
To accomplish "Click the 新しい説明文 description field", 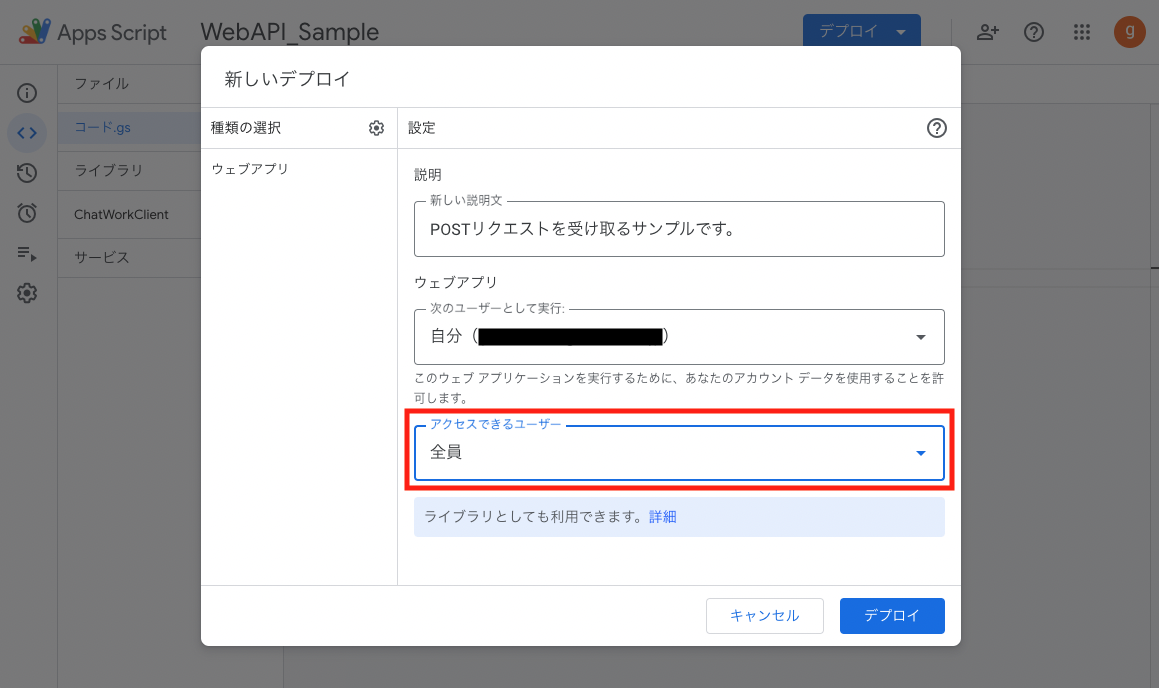I will pos(679,229).
